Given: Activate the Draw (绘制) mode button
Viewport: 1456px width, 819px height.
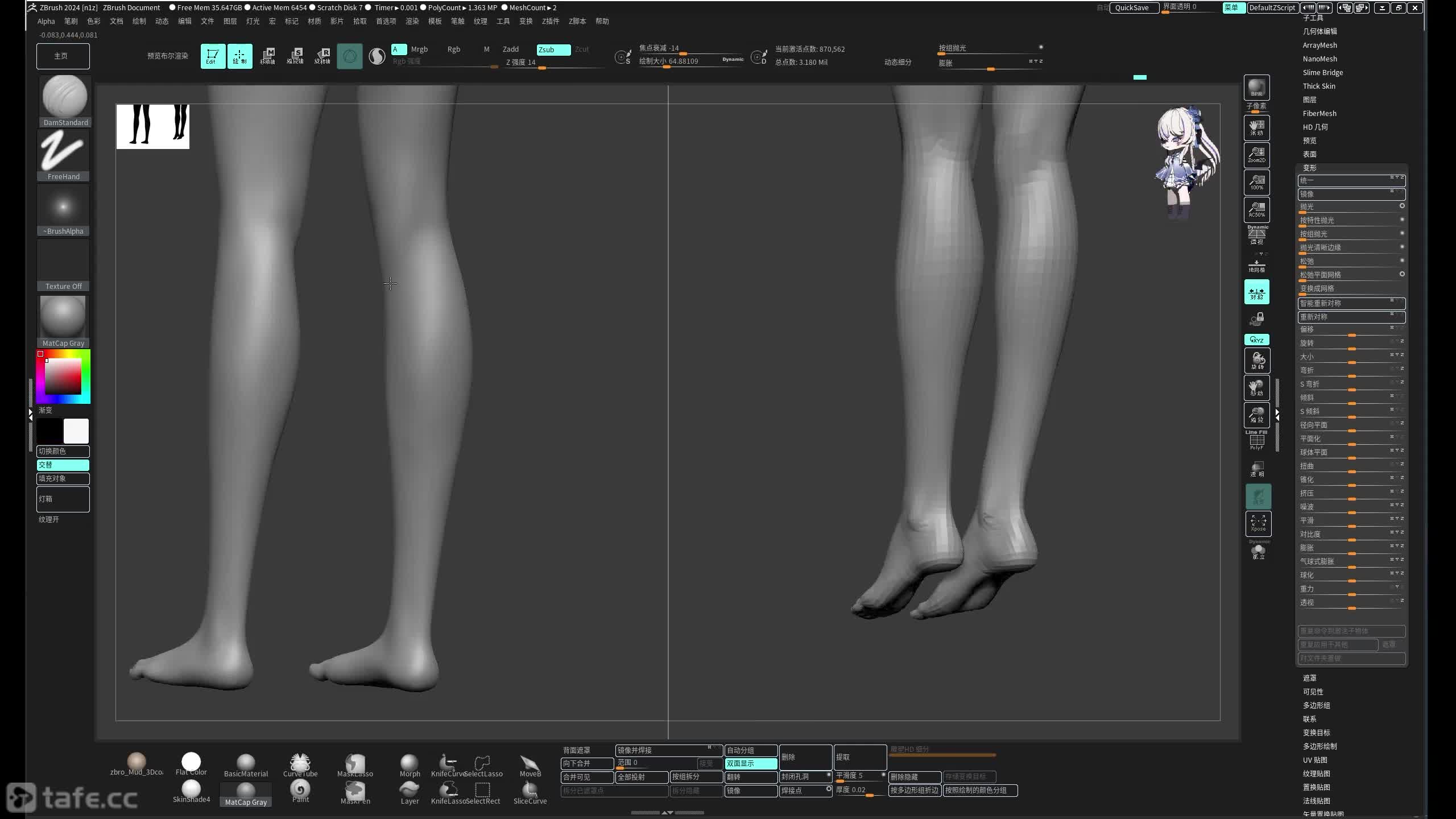Looking at the screenshot, I should [x=239, y=56].
